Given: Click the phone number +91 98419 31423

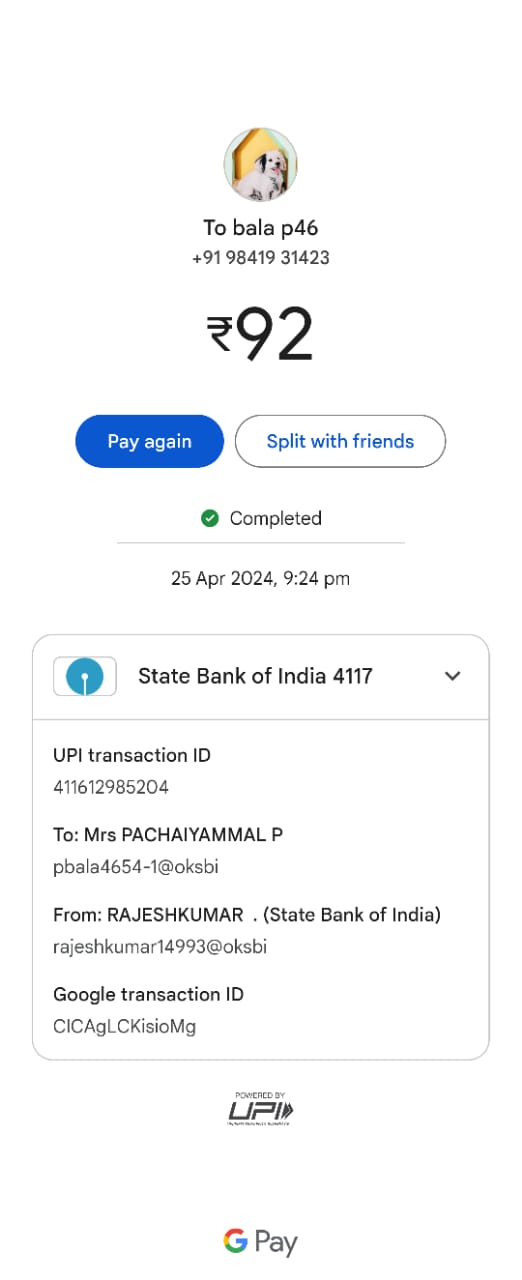Looking at the screenshot, I should pos(261,258).
